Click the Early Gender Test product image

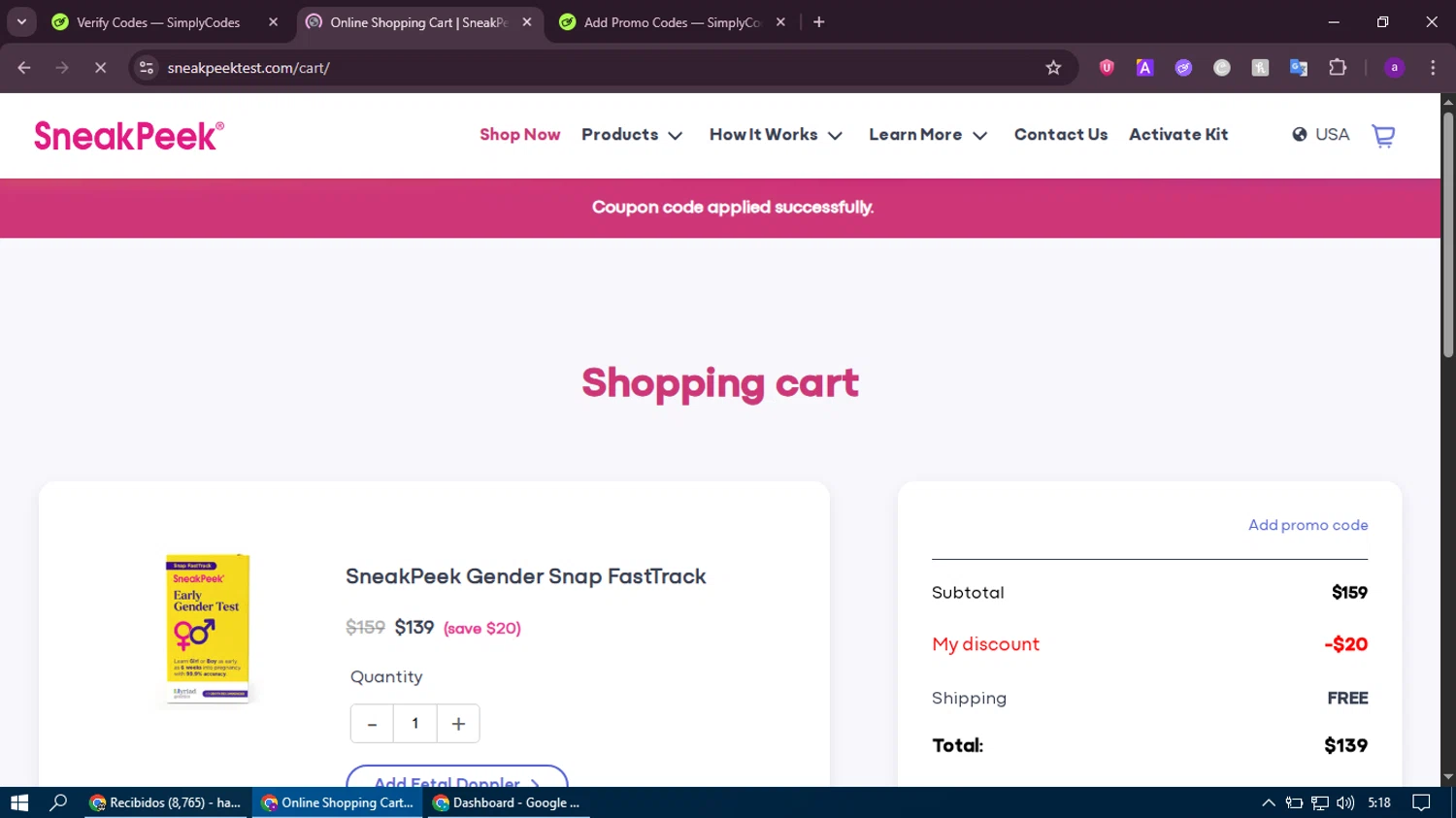point(208,628)
